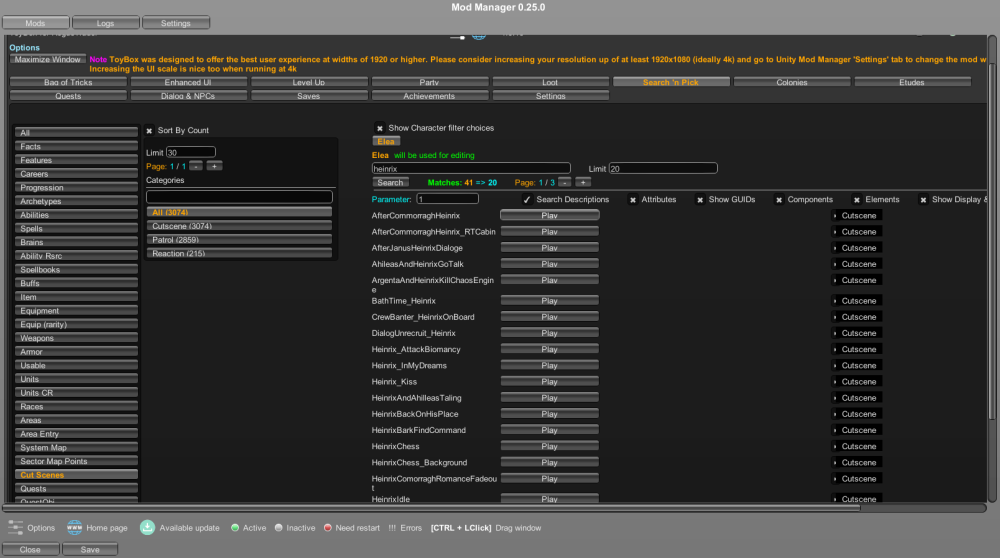The width and height of the screenshot is (1000, 558).
Task: Enable Show Character filter choices
Action: tap(380, 128)
